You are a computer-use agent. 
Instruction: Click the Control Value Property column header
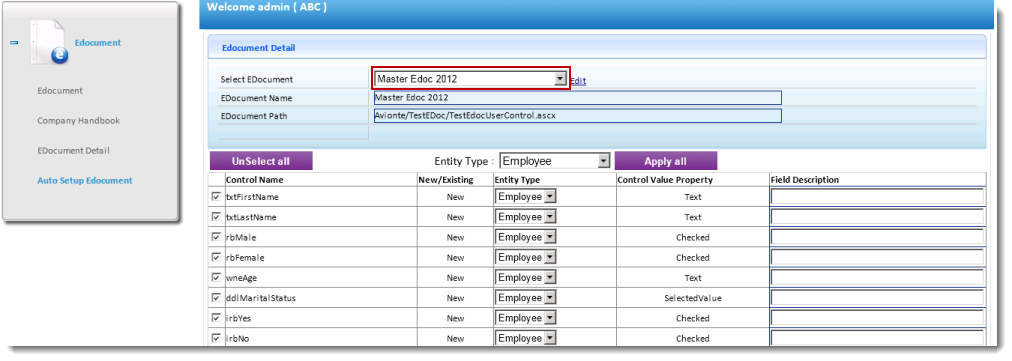click(x=665, y=180)
